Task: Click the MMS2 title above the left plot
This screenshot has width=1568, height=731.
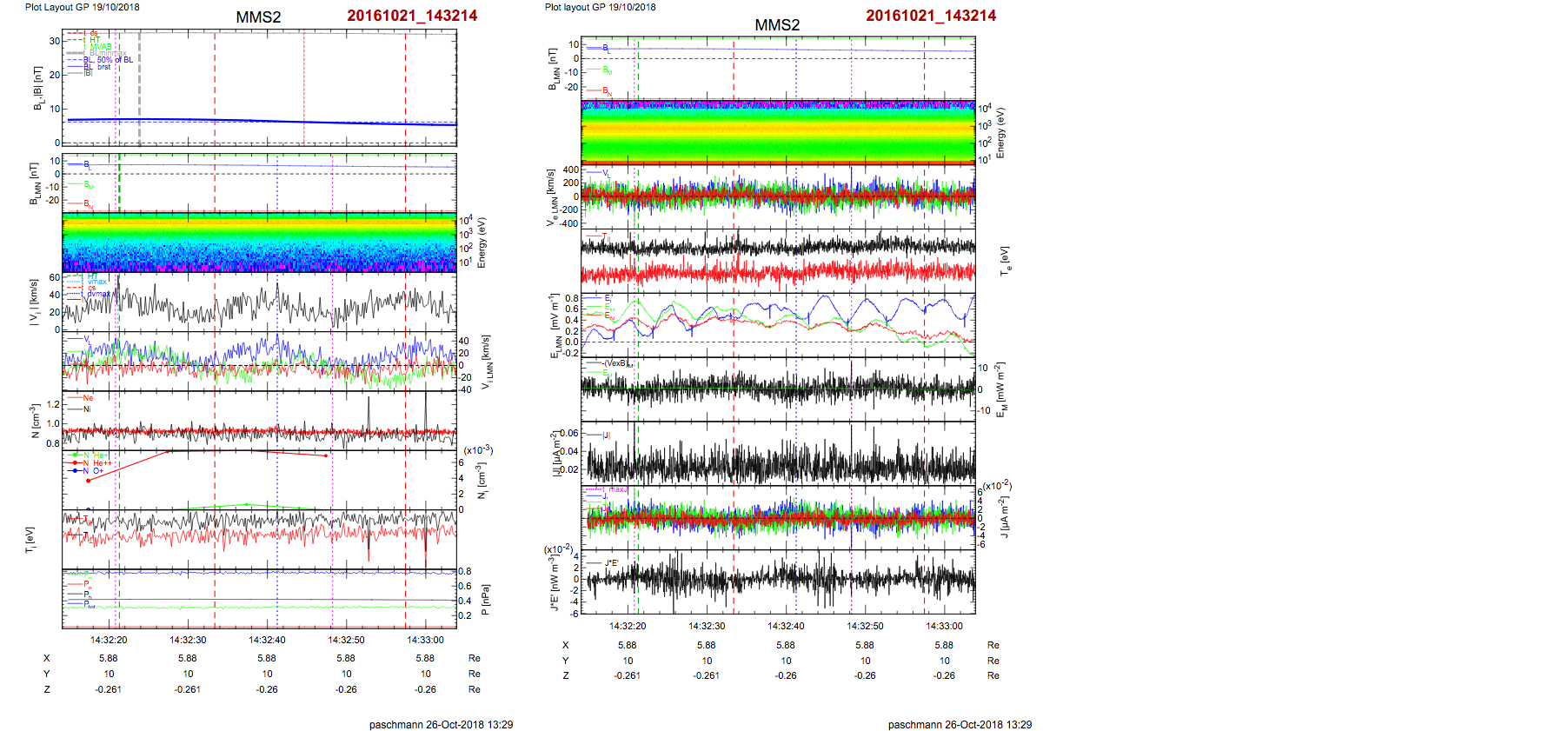Action: click(258, 17)
